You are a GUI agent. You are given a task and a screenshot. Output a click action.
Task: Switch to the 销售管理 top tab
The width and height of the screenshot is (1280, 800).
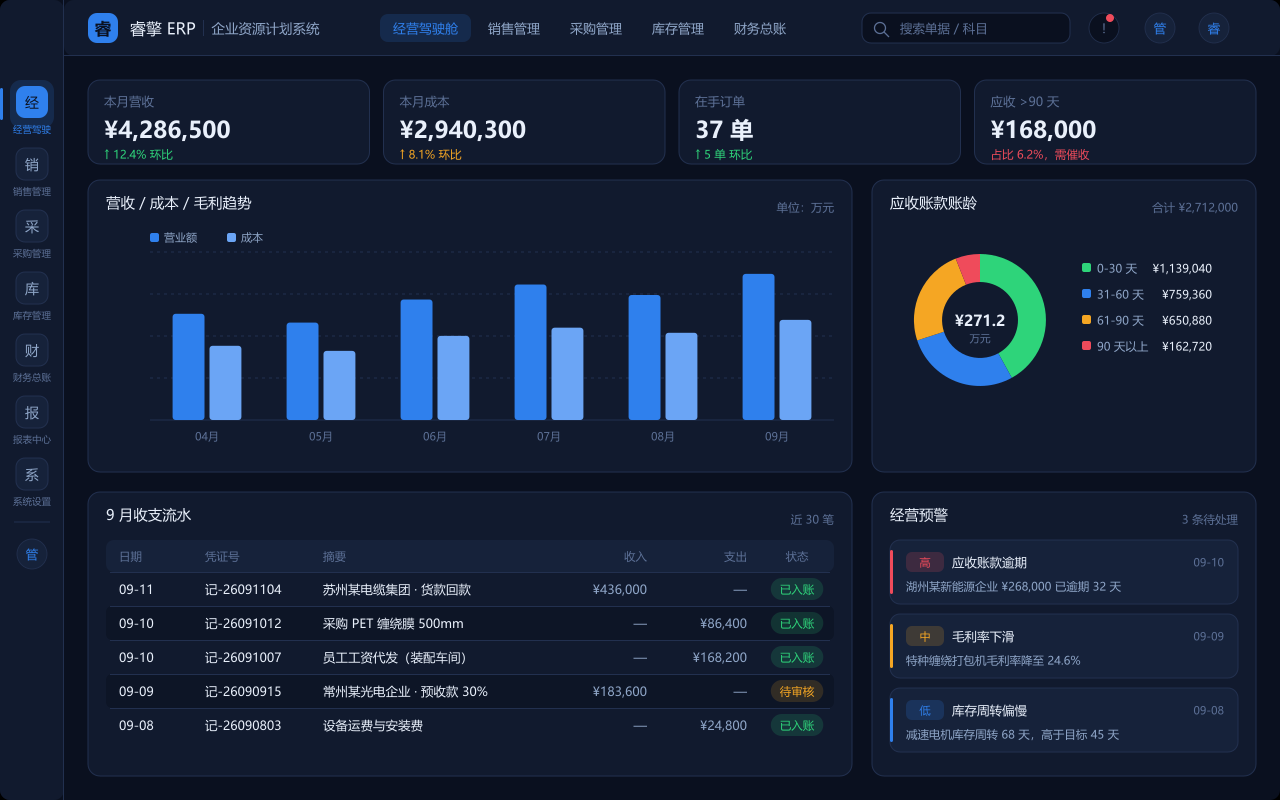(514, 28)
